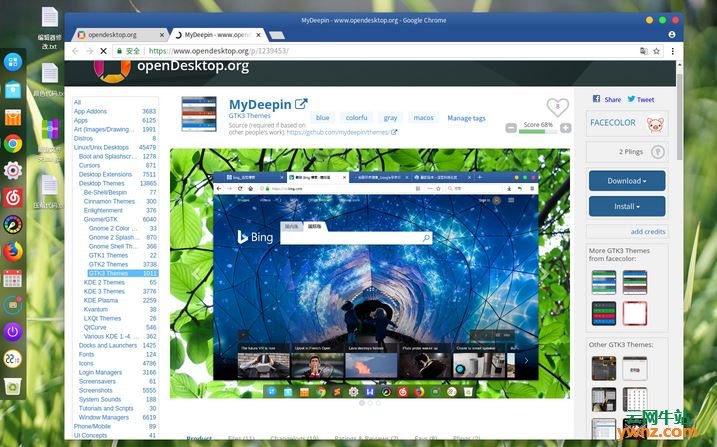Click the Facebook Share icon
This screenshot has width=717, height=447.
click(596, 99)
